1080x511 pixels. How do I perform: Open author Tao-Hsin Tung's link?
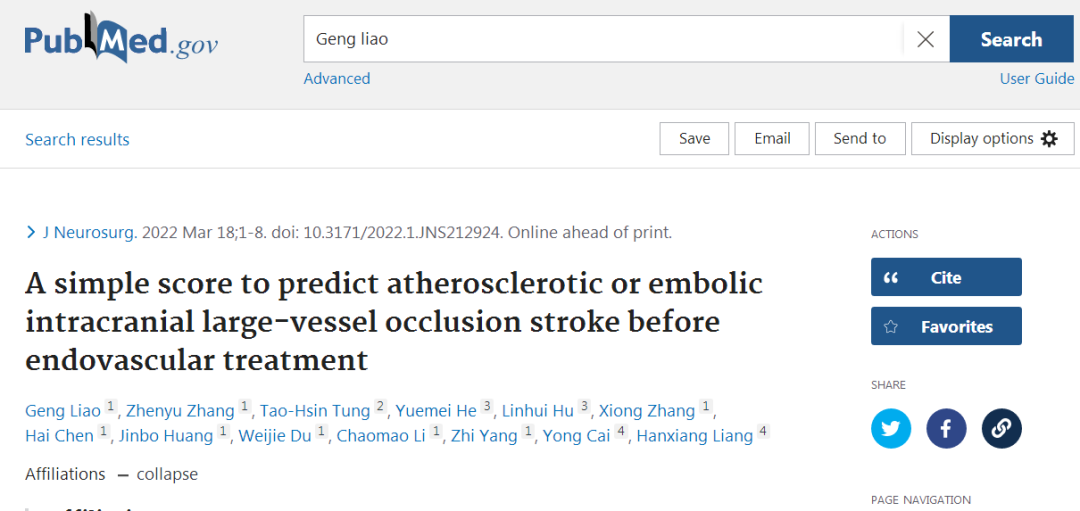pyautogui.click(x=314, y=410)
